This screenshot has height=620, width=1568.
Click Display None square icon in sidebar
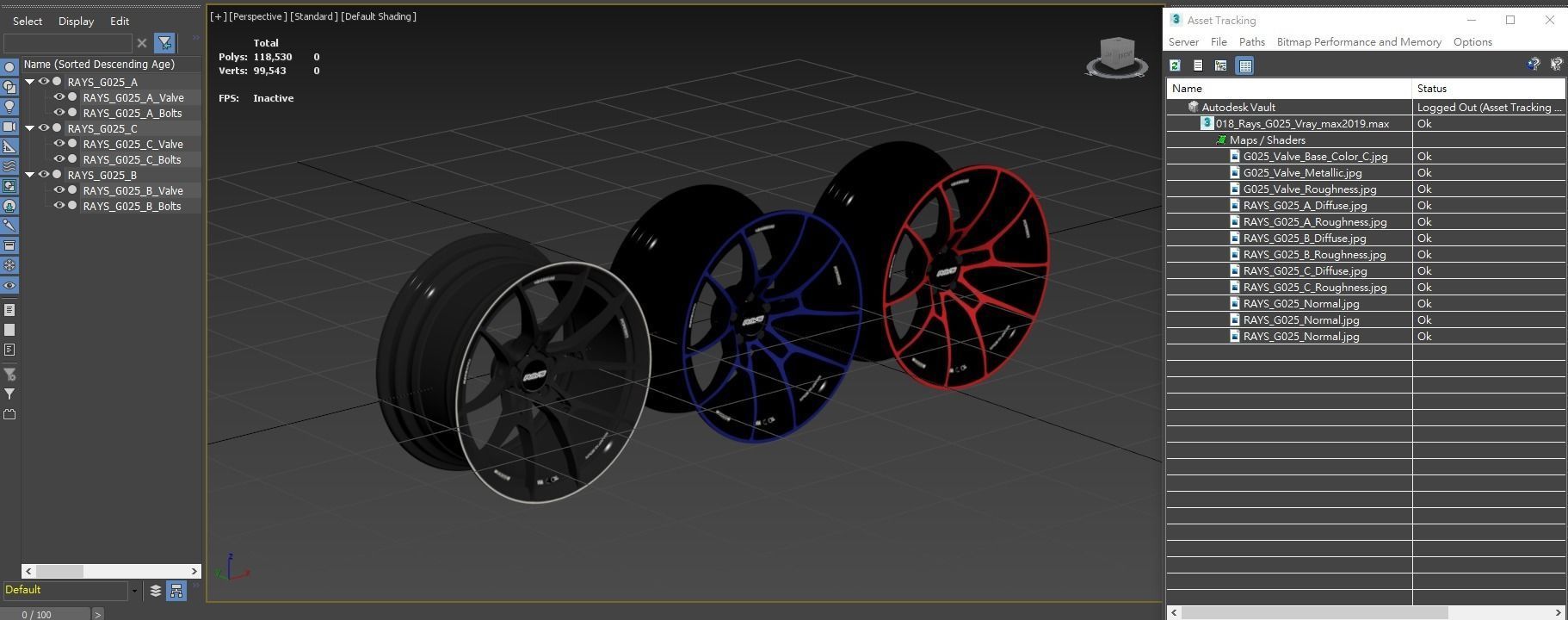(x=9, y=330)
